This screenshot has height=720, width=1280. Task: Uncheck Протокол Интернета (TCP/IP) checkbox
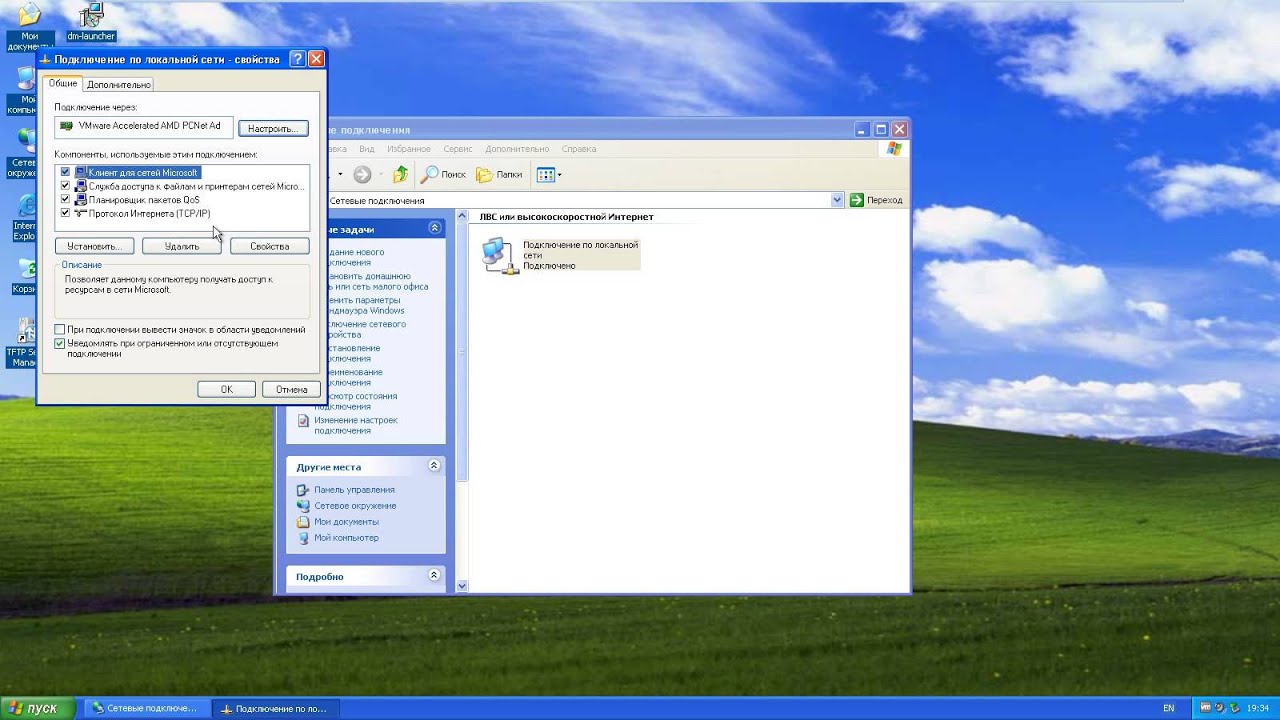[65, 213]
